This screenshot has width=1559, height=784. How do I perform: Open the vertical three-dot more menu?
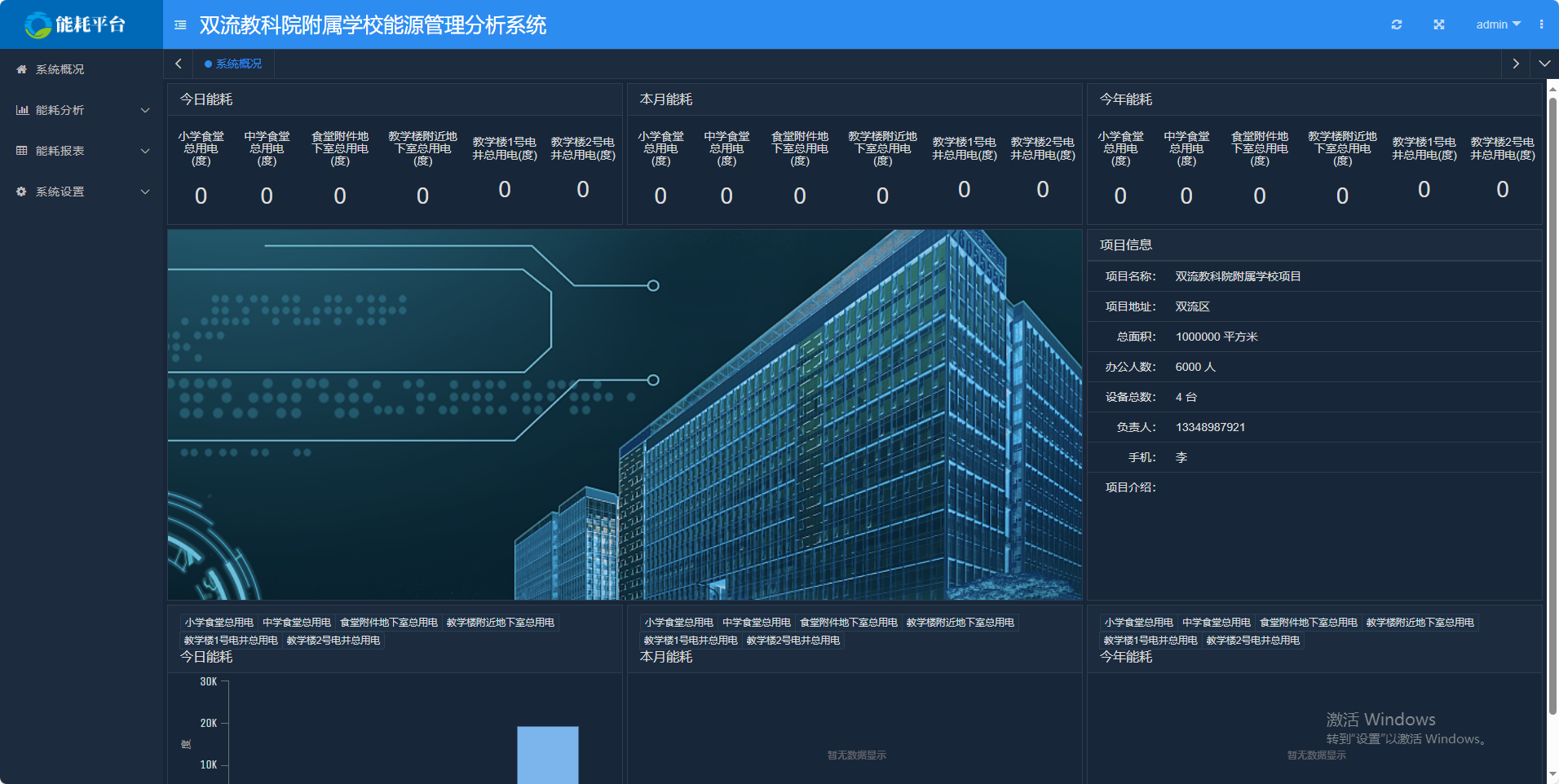point(1541,24)
